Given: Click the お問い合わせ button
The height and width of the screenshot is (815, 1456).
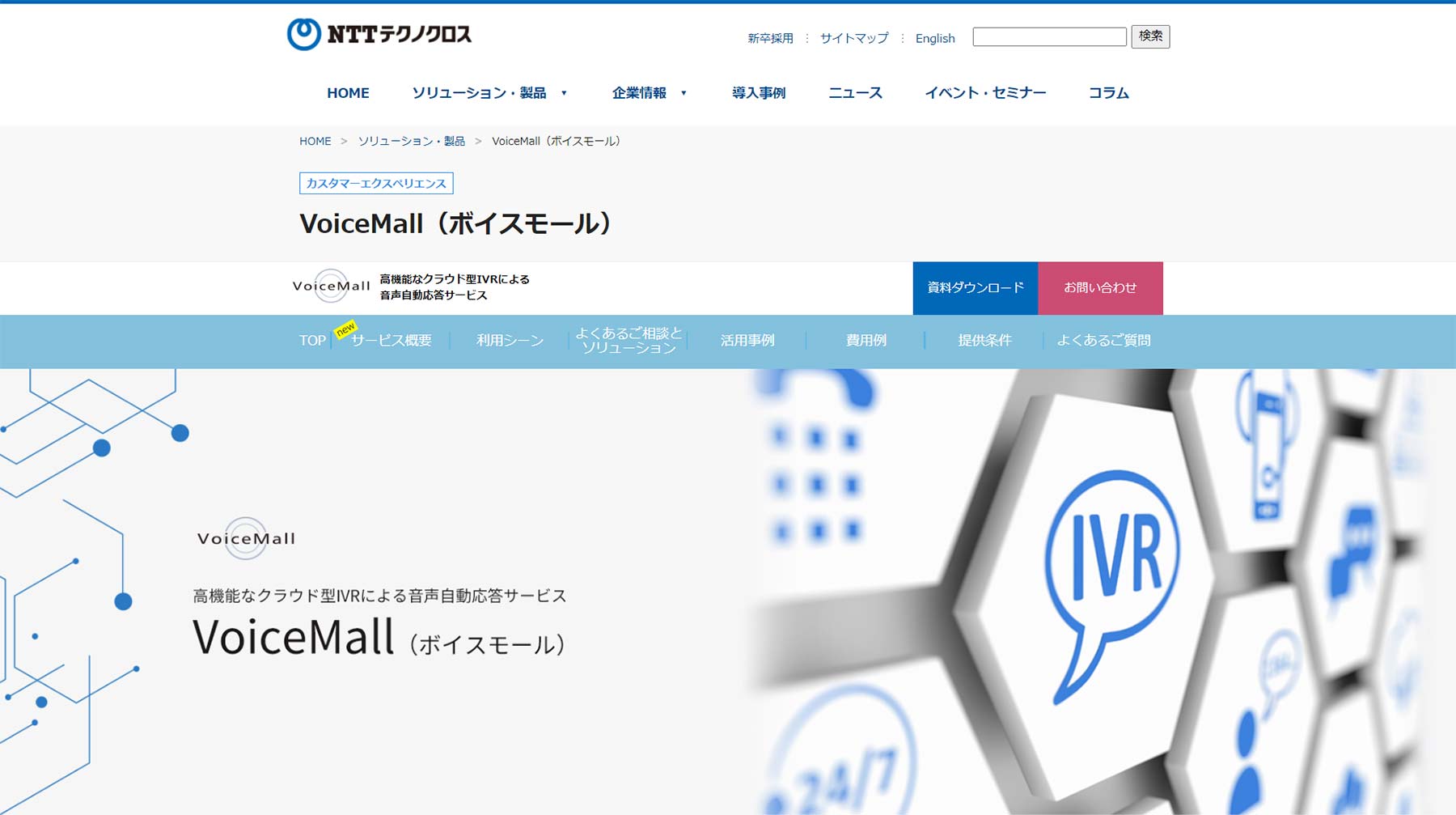Looking at the screenshot, I should [1100, 287].
